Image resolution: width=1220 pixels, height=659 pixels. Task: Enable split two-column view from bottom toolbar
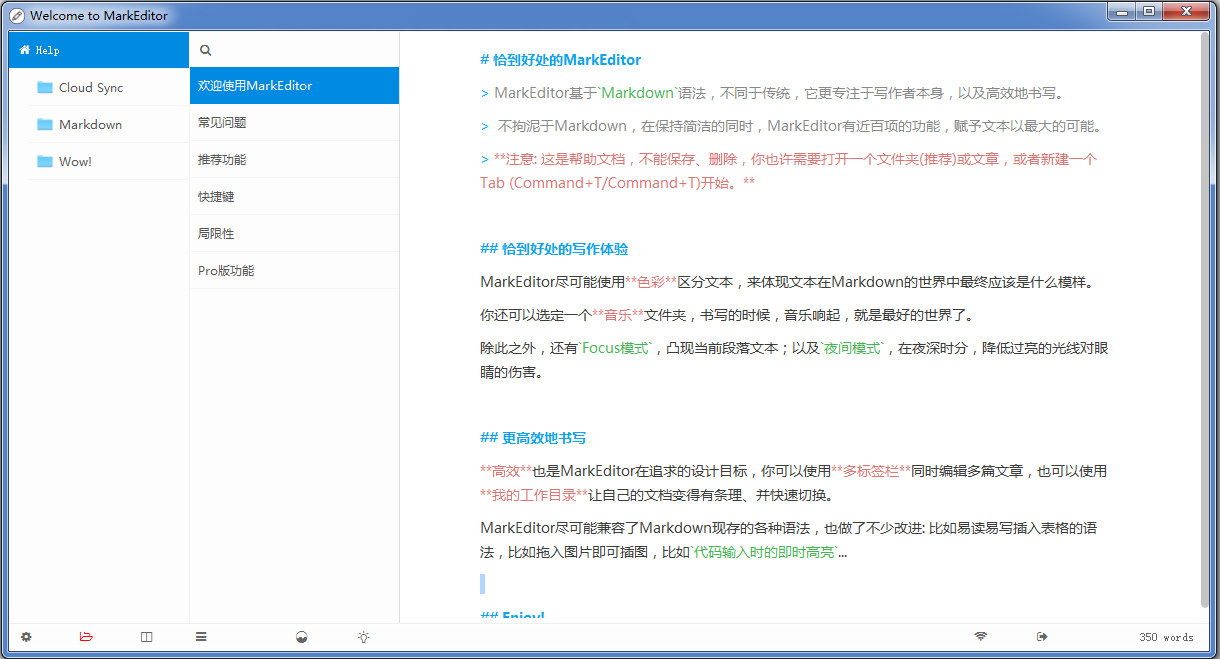[146, 637]
